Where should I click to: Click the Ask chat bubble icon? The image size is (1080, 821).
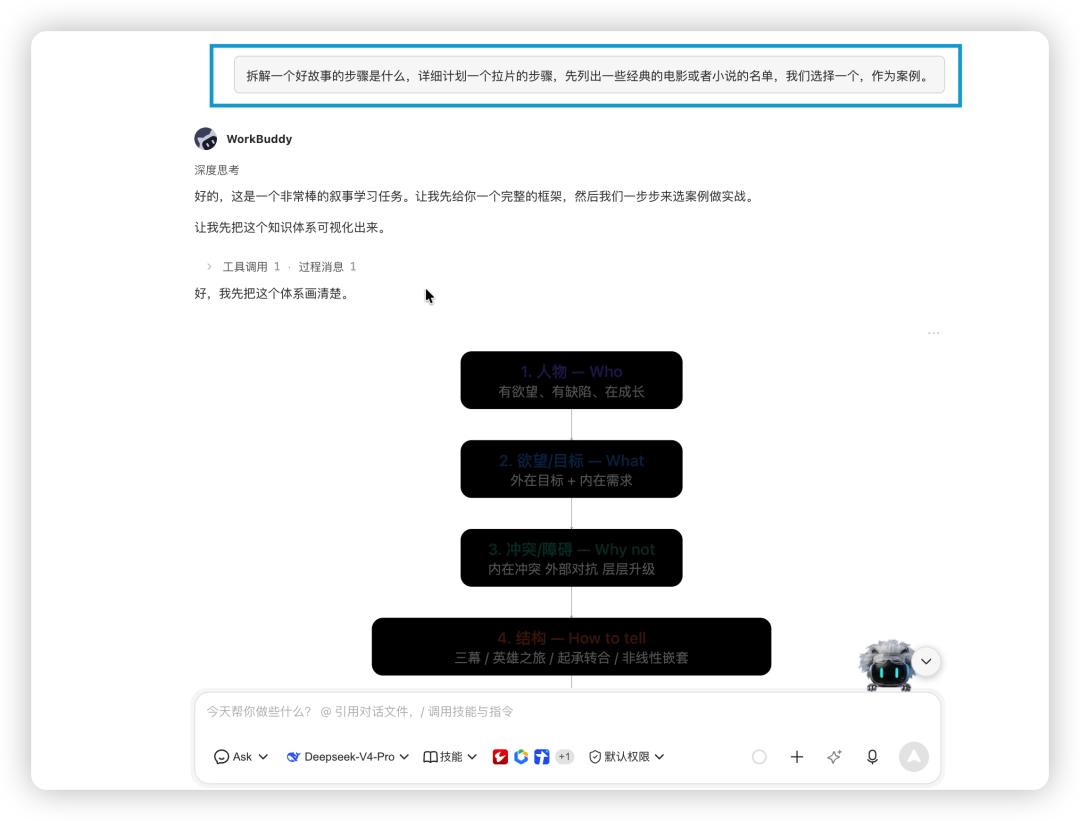pyautogui.click(x=221, y=757)
